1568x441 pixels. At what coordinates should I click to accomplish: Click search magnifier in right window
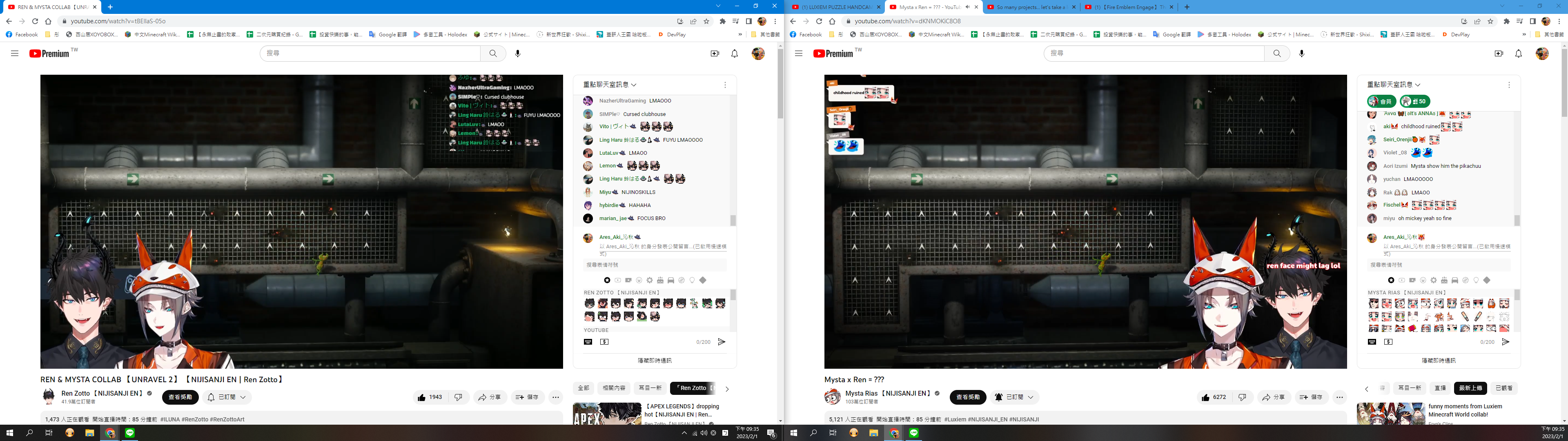point(1277,53)
